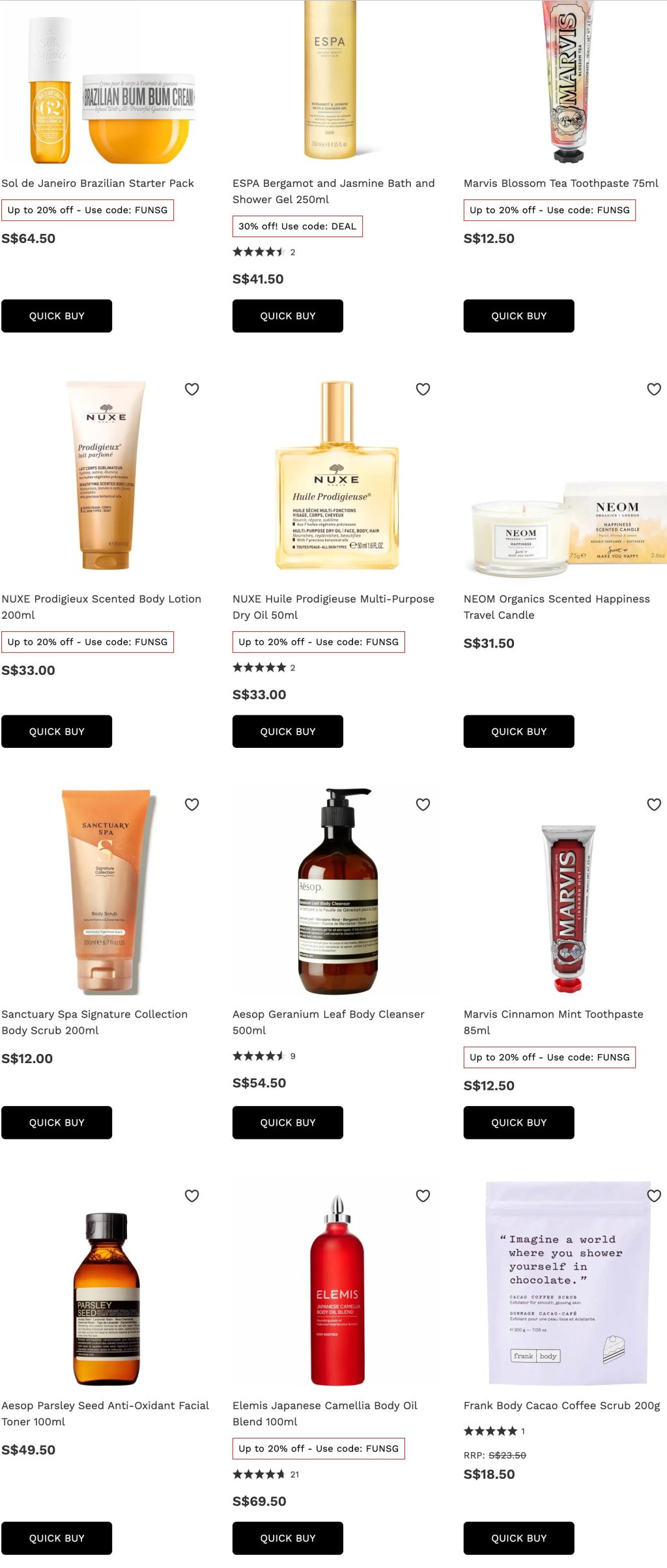
Task: Open NUXE Huile Prodigieuse Dry Oil product link
Action: click(x=333, y=606)
